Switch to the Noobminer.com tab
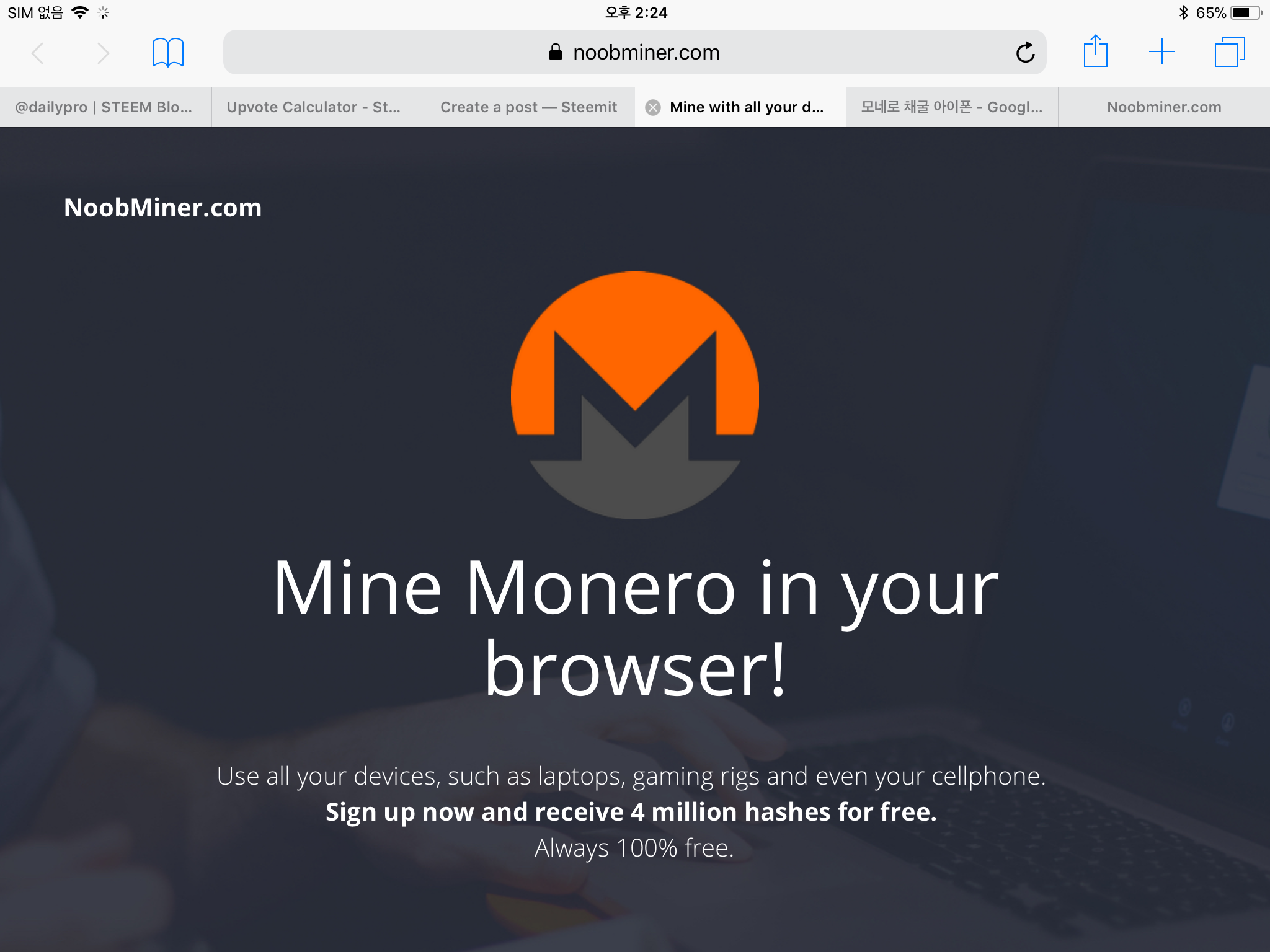Screen dimensions: 1270x952 tap(1164, 107)
